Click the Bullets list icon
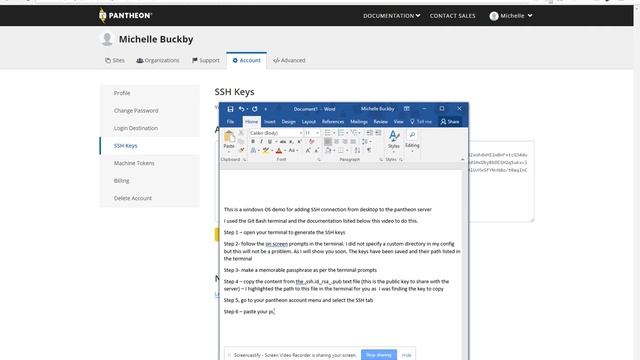The image size is (640, 360). [328, 133]
